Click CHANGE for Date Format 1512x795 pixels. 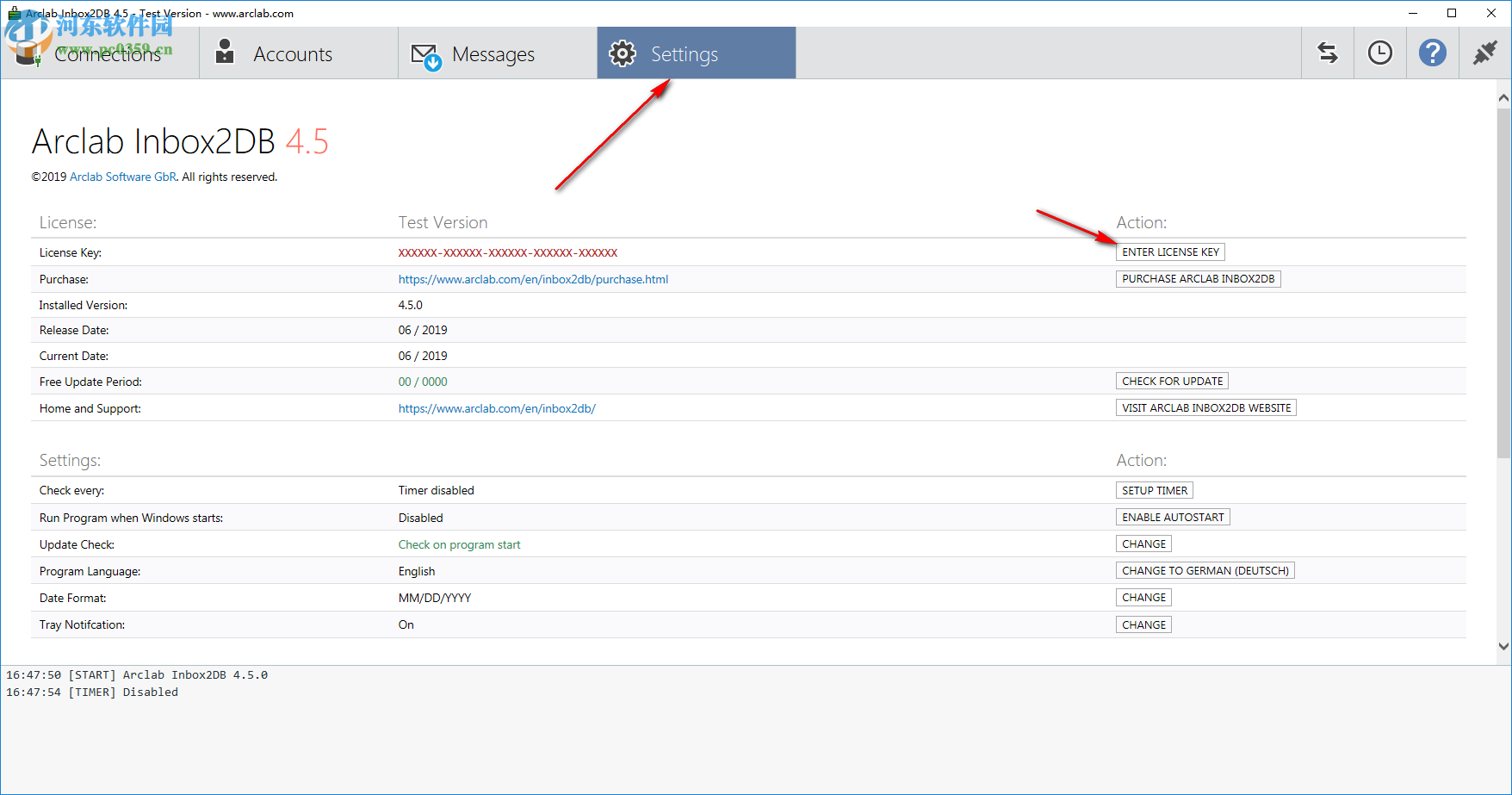pos(1143,598)
